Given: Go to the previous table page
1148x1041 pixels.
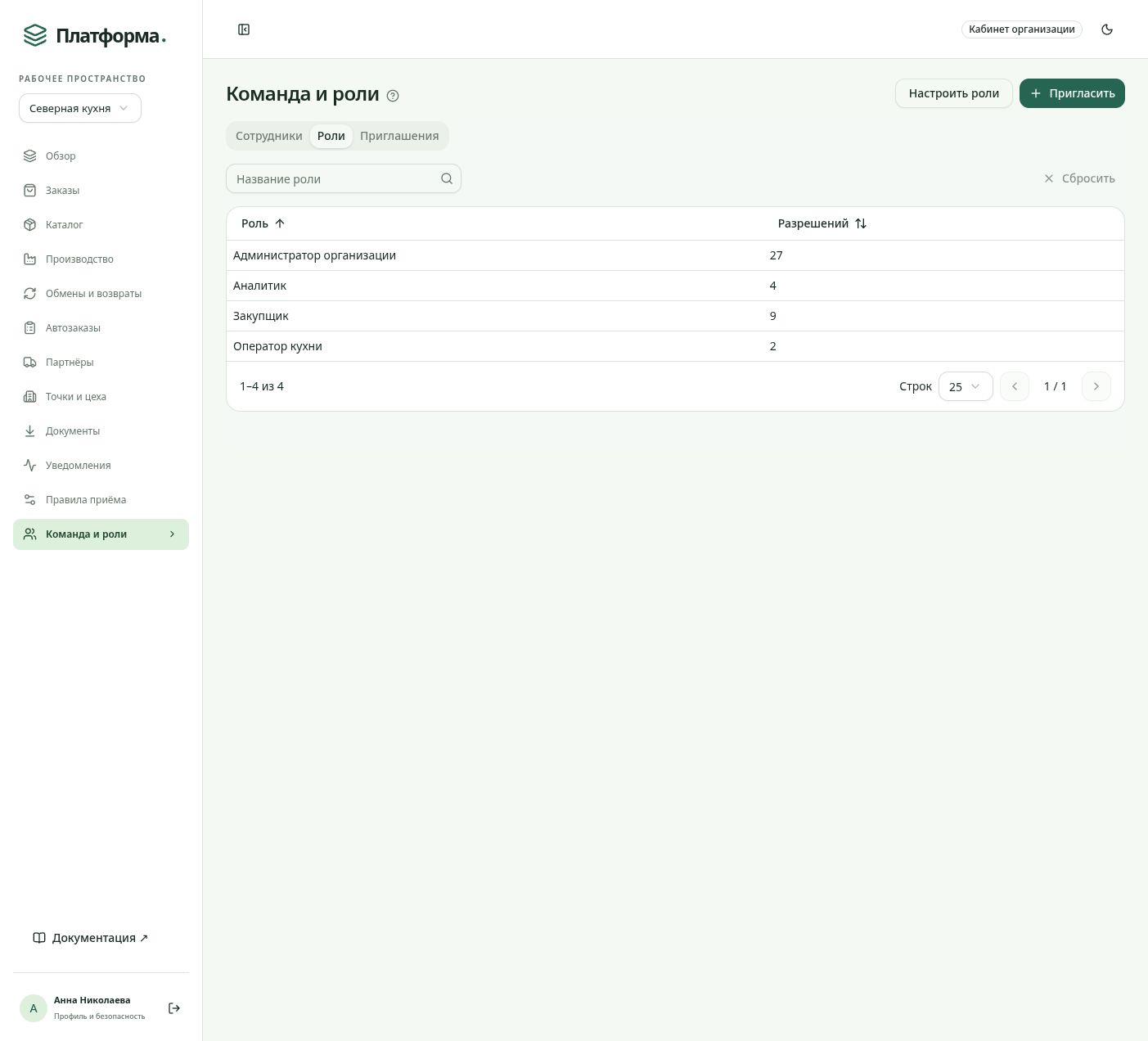Looking at the screenshot, I should tap(1015, 386).
